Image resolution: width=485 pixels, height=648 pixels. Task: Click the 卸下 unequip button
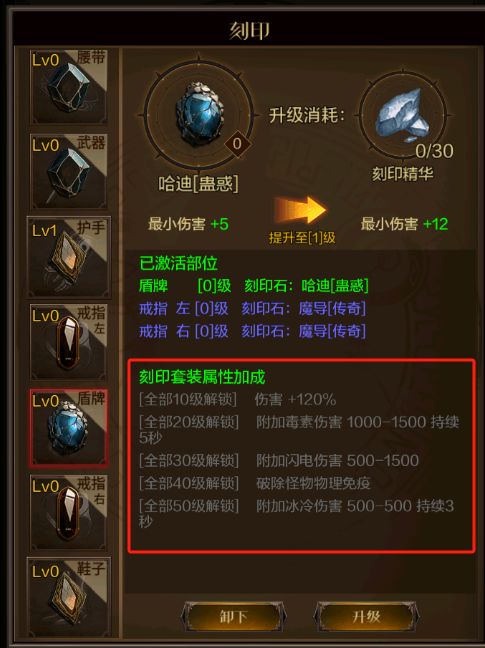(233, 617)
